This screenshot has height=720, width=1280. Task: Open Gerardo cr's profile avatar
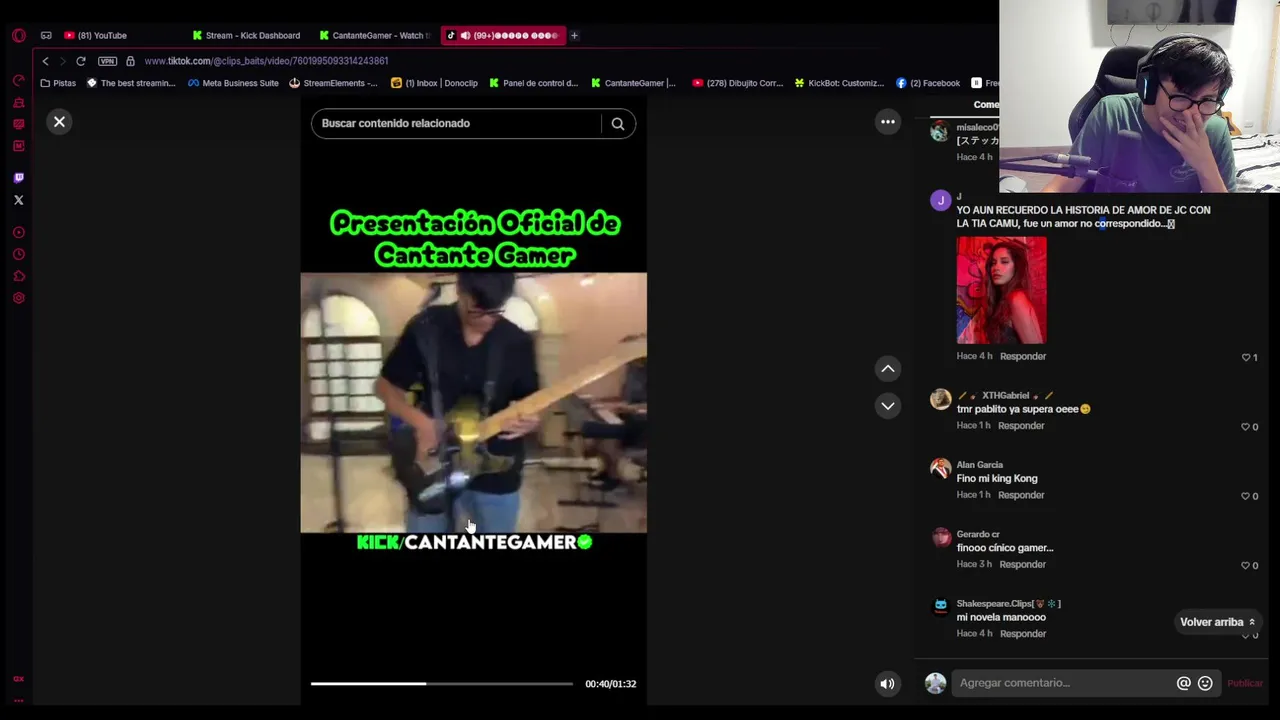point(940,539)
